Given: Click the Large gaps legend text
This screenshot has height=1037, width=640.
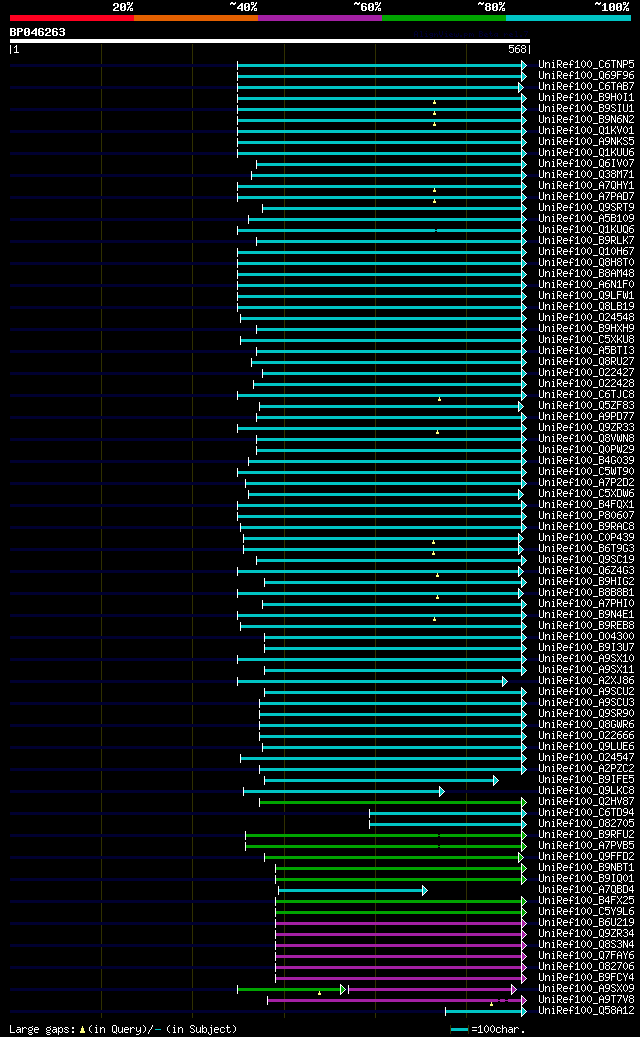Looking at the screenshot, I should pyautogui.click(x=123, y=1029).
